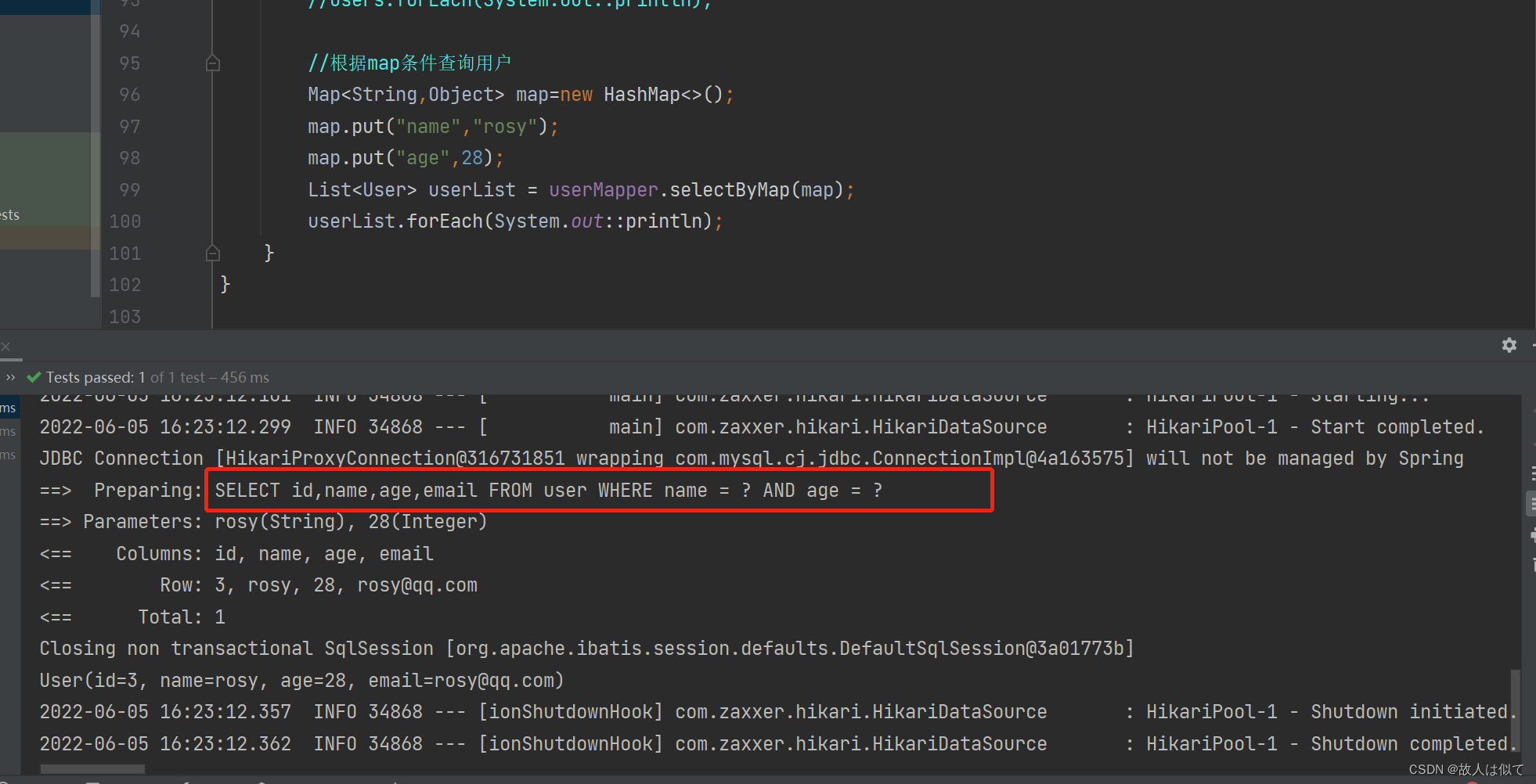This screenshot has width=1536, height=784.
Task: Click '==> Preparing:' label in console
Action: pos(121,491)
